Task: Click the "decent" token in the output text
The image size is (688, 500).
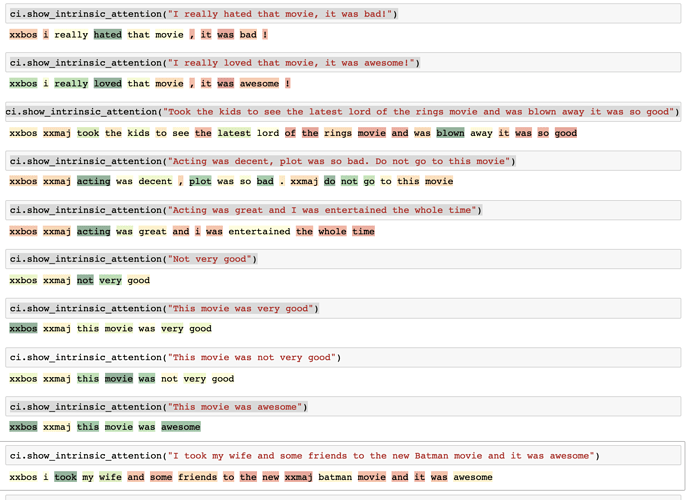Action: pos(156,182)
